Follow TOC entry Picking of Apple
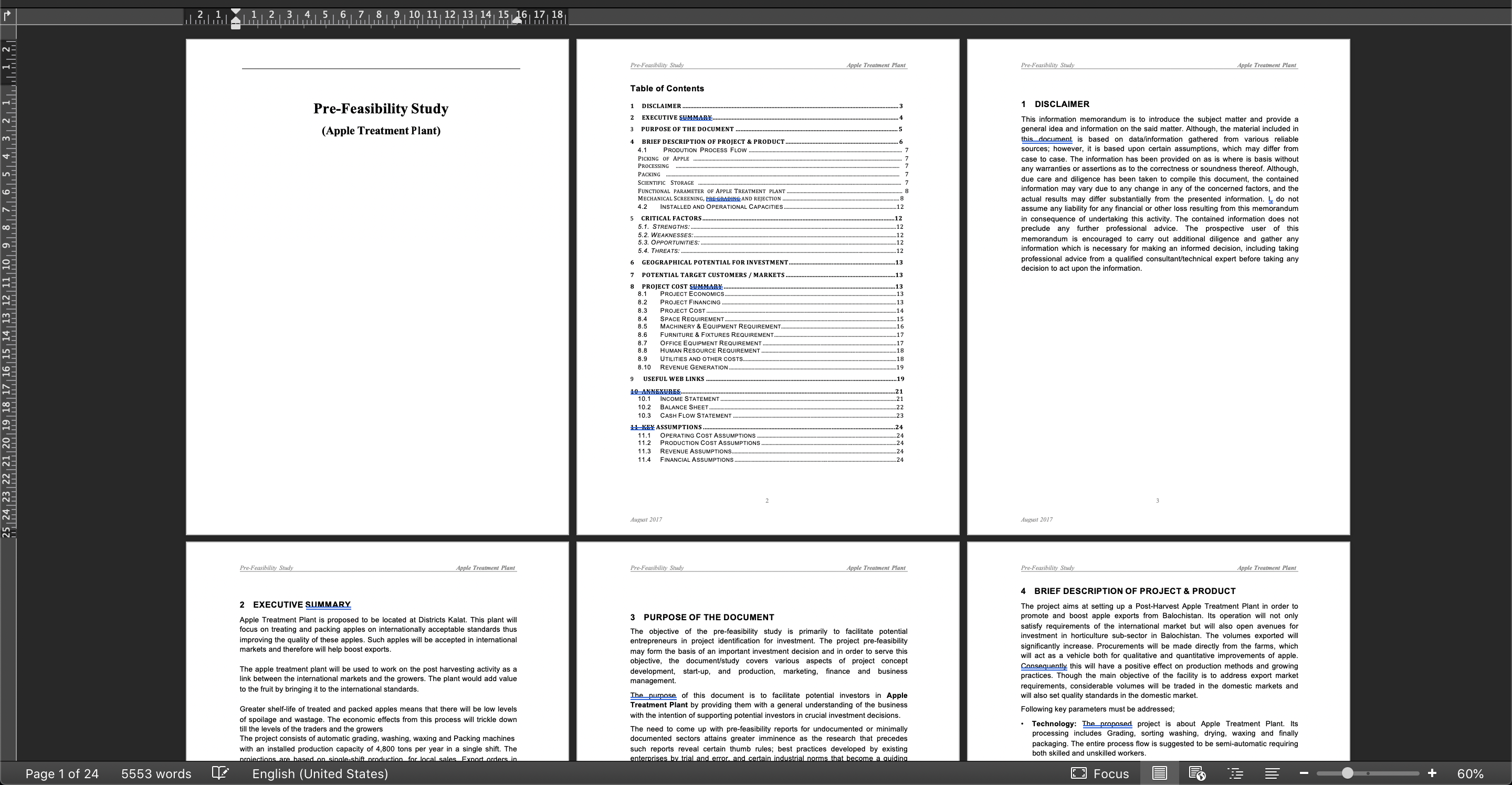 tap(773, 158)
